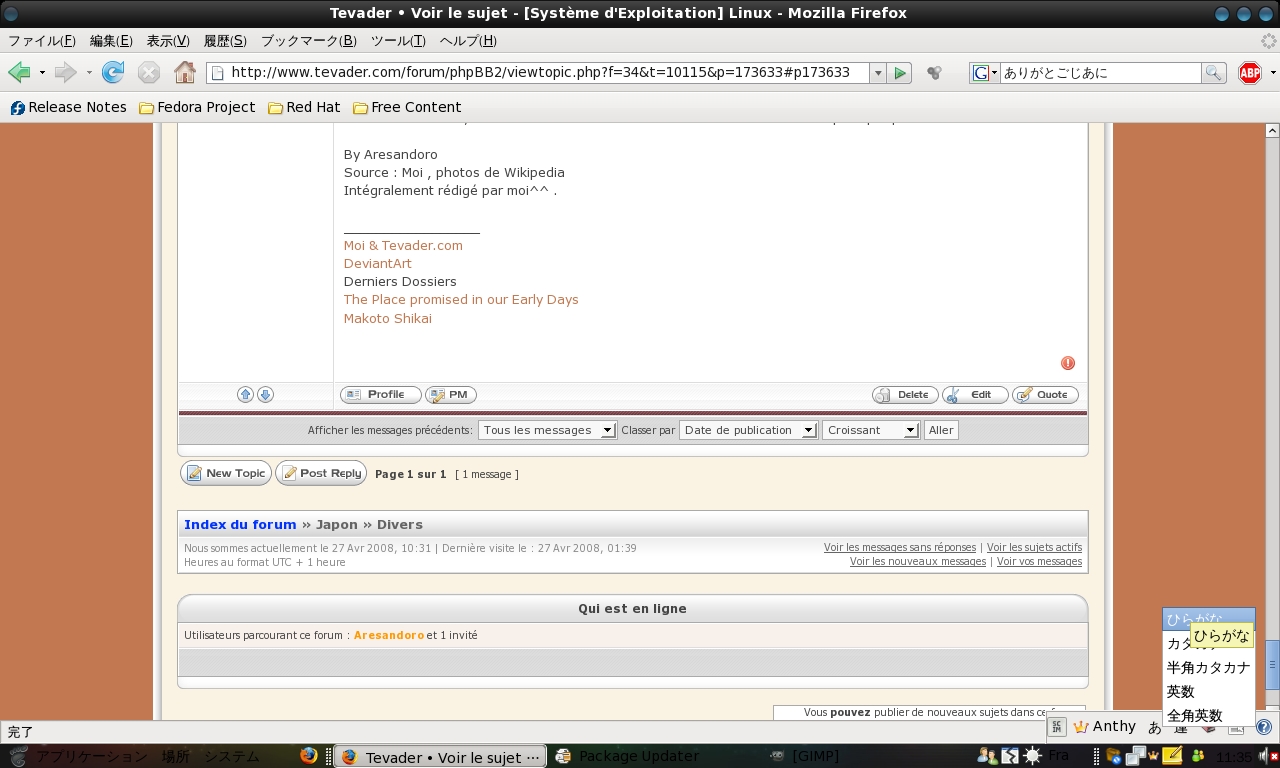Click the PM button

tap(450, 395)
